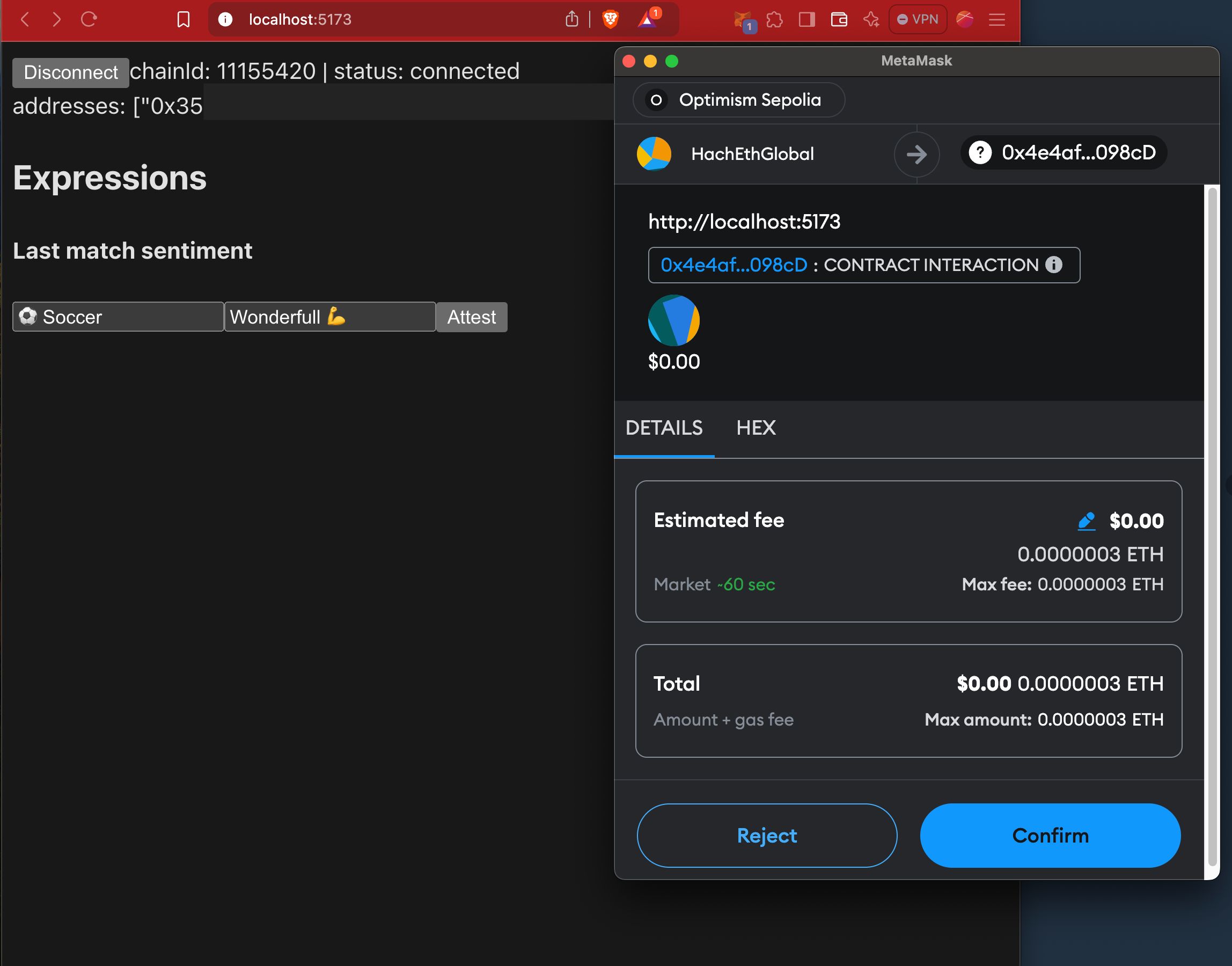
Task: Switch to the DETAILS tab
Action: pos(664,428)
